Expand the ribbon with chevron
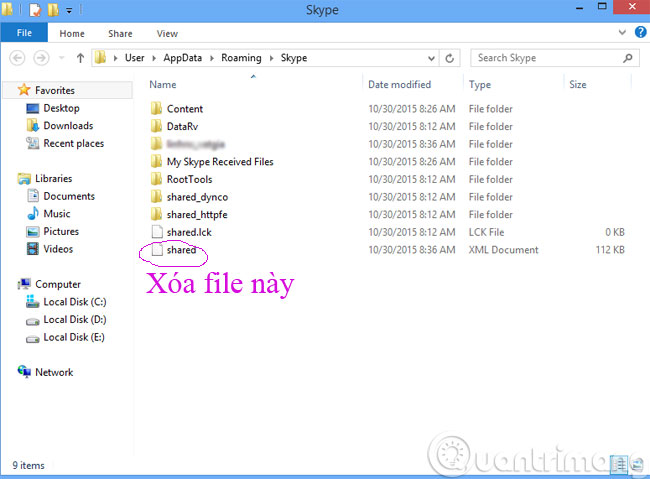This screenshot has height=479, width=650. click(622, 32)
